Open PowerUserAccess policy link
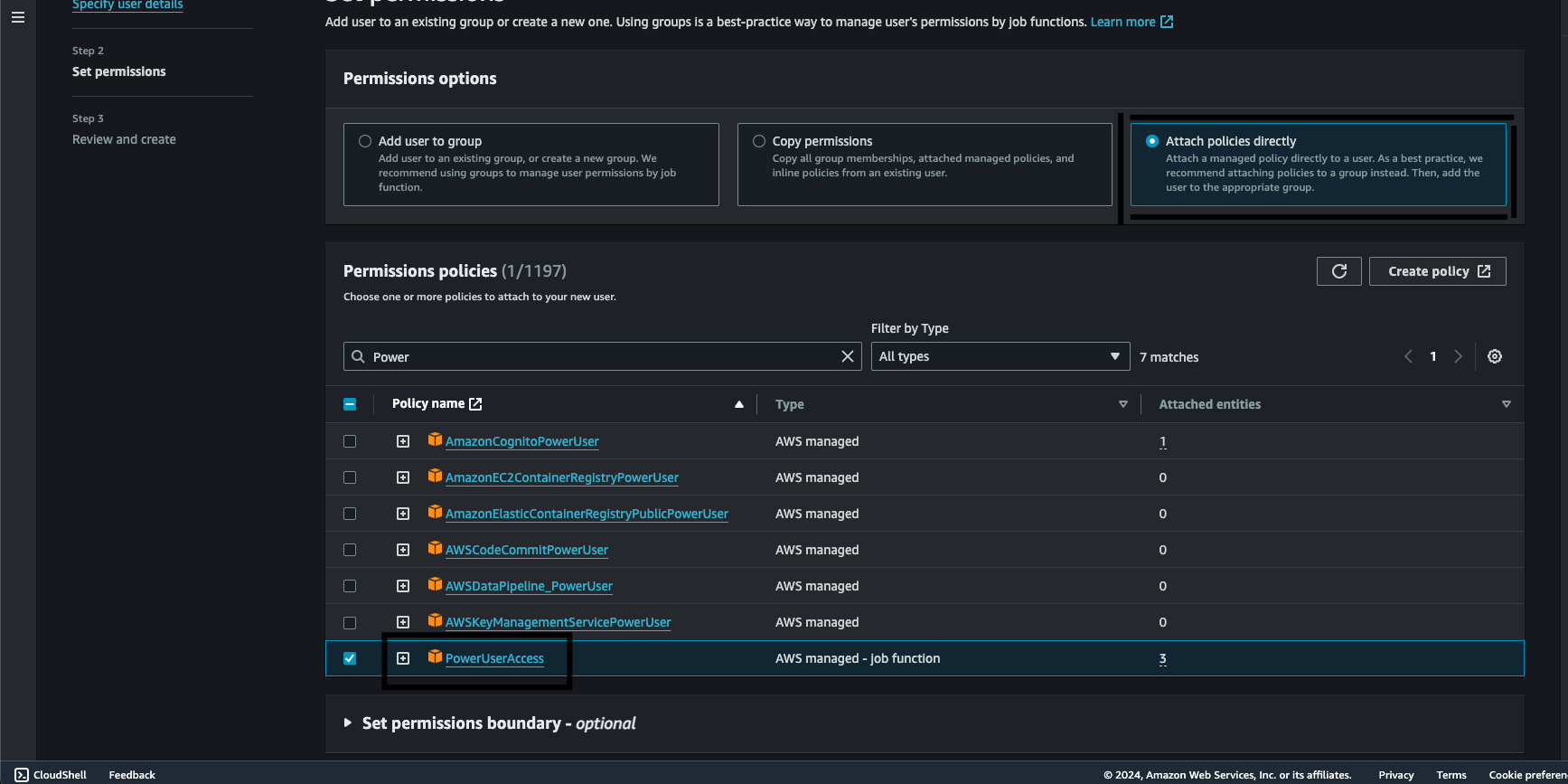This screenshot has width=1568, height=784. pos(494,658)
